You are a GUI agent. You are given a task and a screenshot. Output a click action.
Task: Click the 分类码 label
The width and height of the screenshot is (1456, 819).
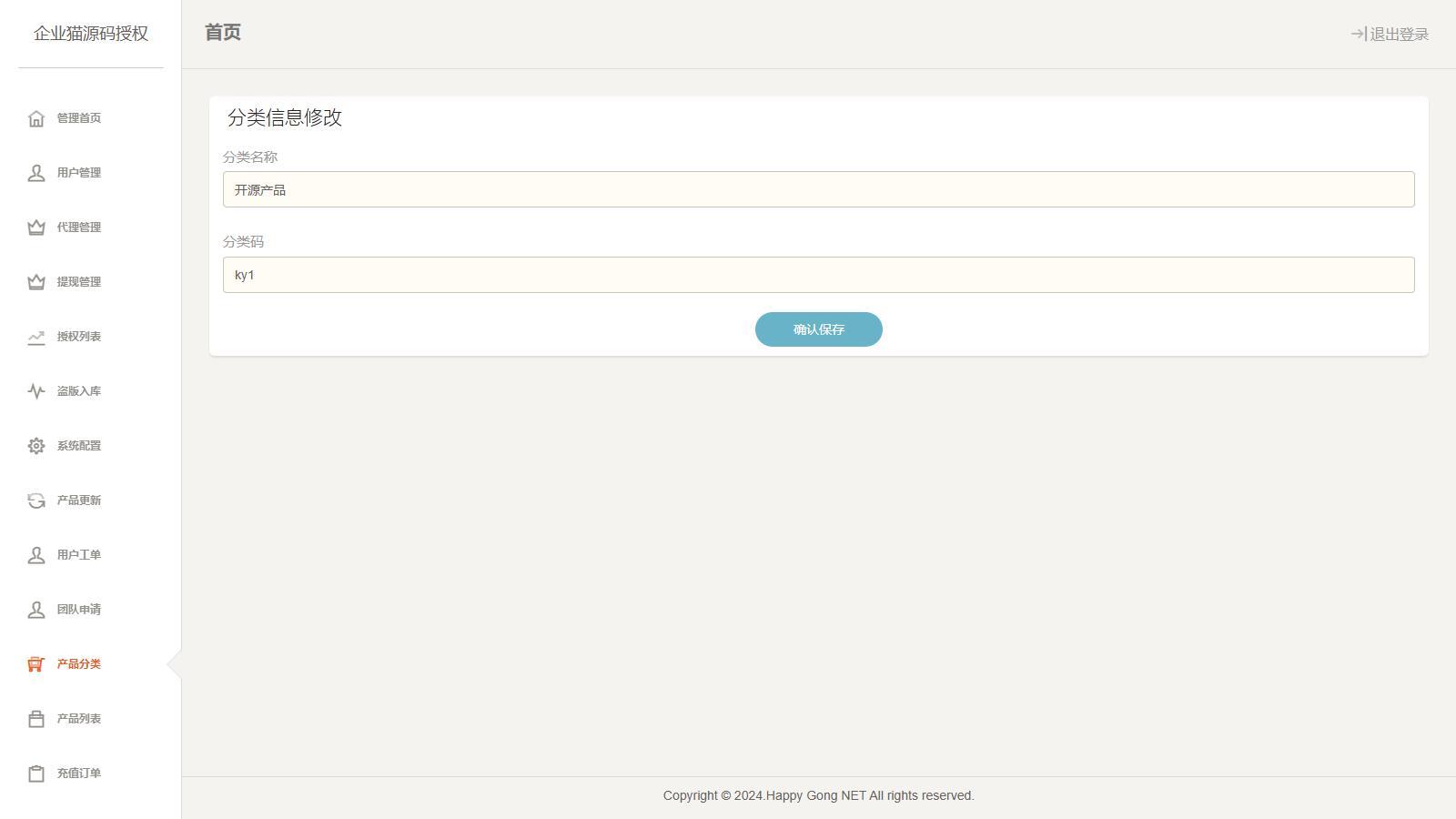click(243, 241)
